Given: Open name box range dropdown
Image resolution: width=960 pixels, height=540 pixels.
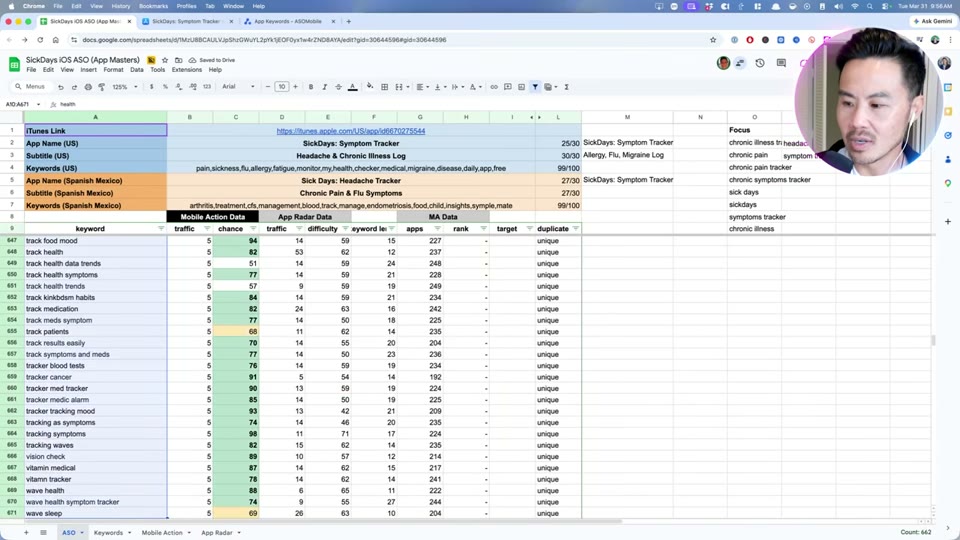Looking at the screenshot, I should point(39,105).
